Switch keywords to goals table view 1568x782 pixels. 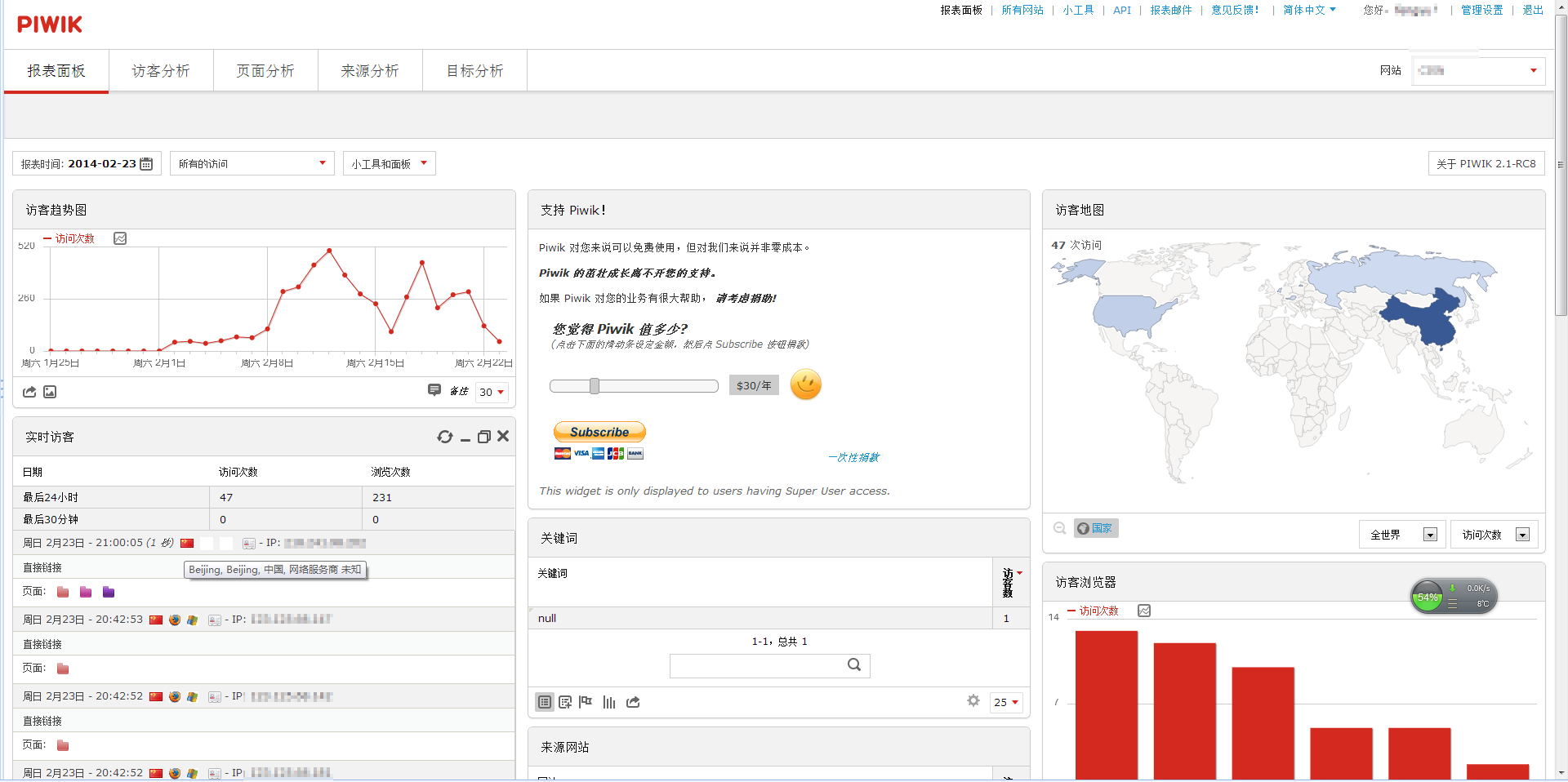pyautogui.click(x=586, y=701)
